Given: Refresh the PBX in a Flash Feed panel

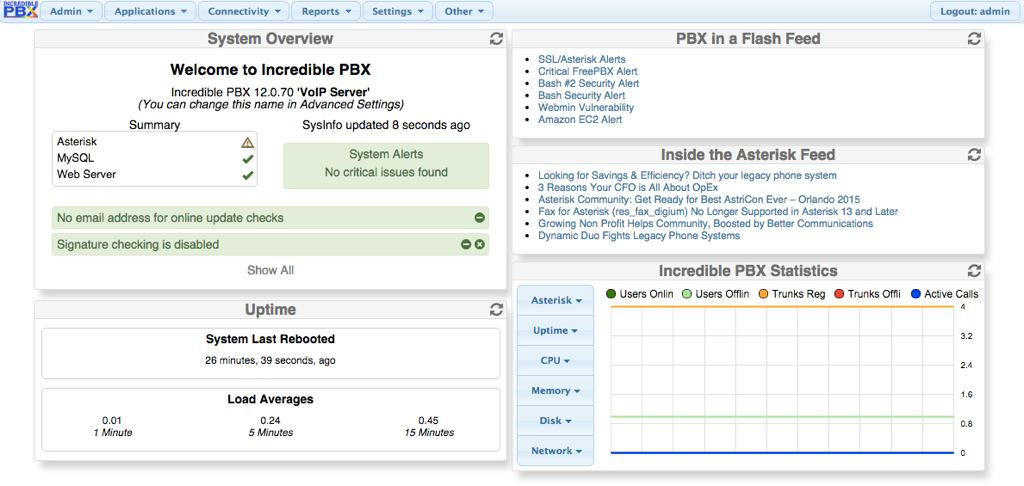Looking at the screenshot, I should coord(974,39).
